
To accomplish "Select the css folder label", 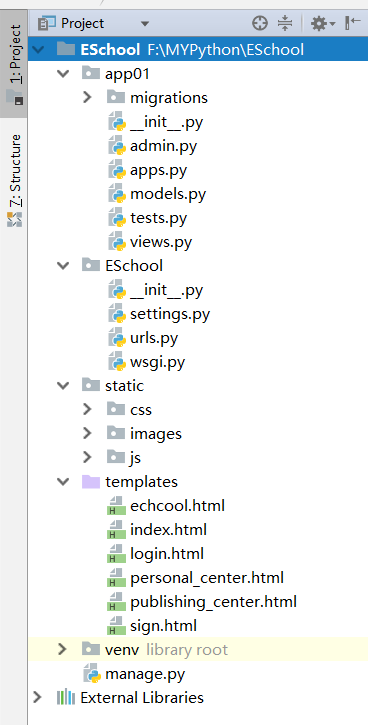I will click(141, 409).
